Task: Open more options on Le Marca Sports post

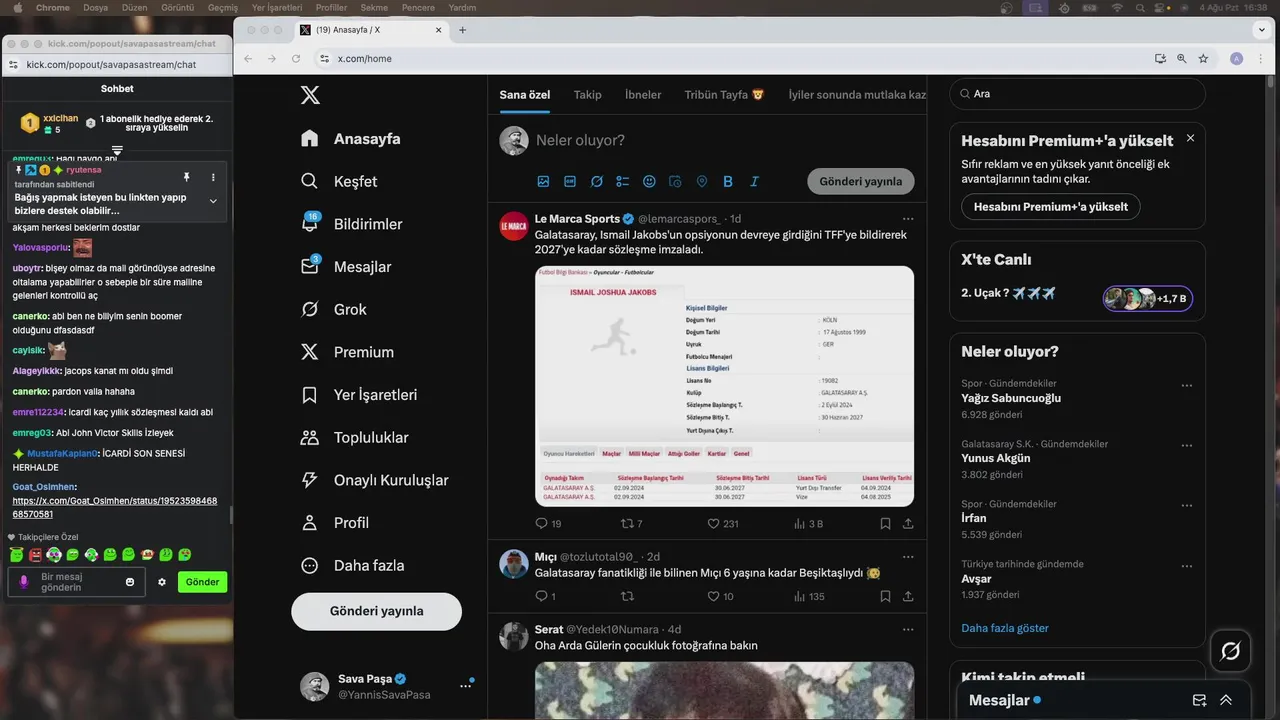Action: point(908,218)
